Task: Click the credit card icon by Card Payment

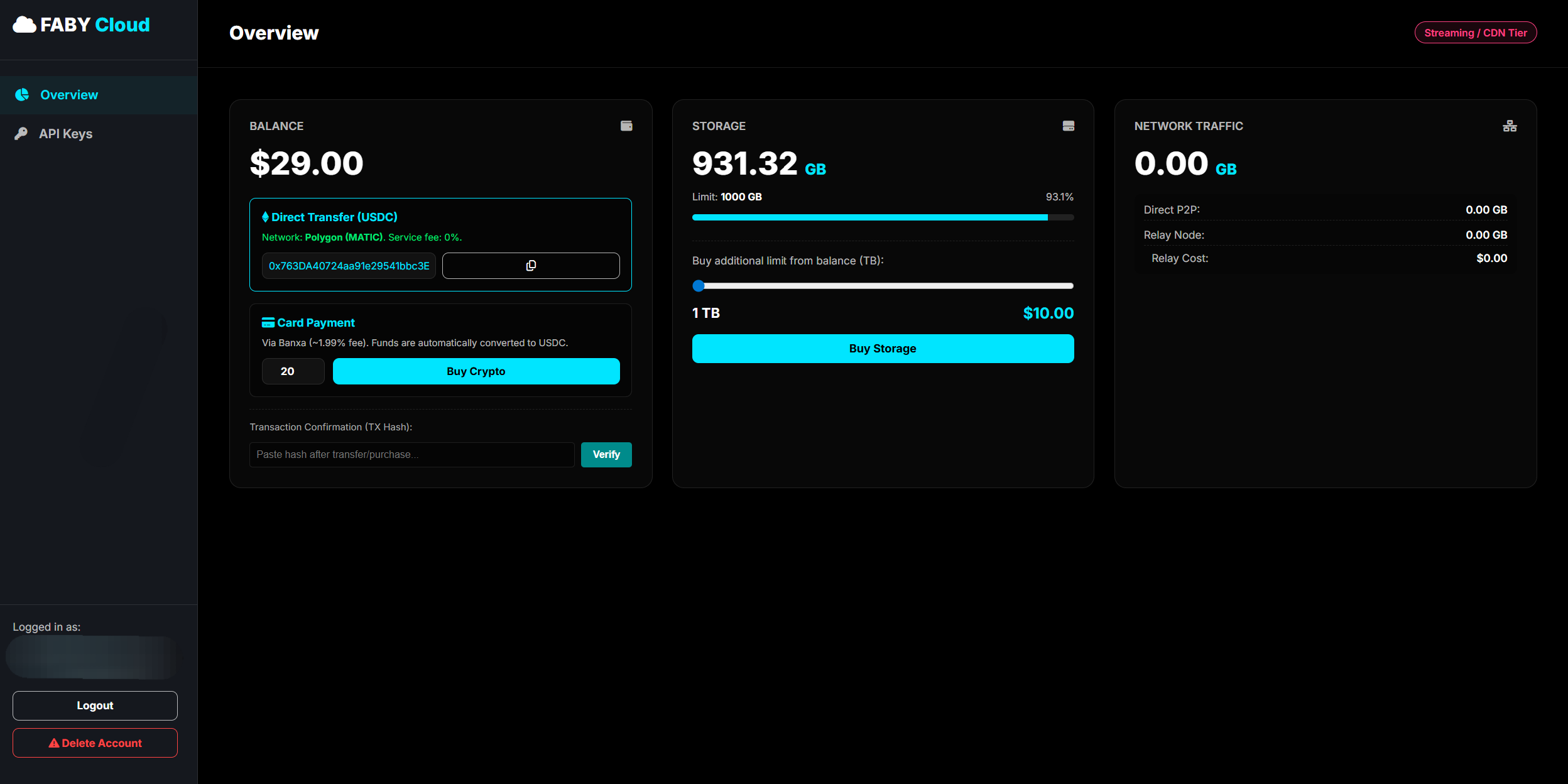Action: [x=268, y=323]
